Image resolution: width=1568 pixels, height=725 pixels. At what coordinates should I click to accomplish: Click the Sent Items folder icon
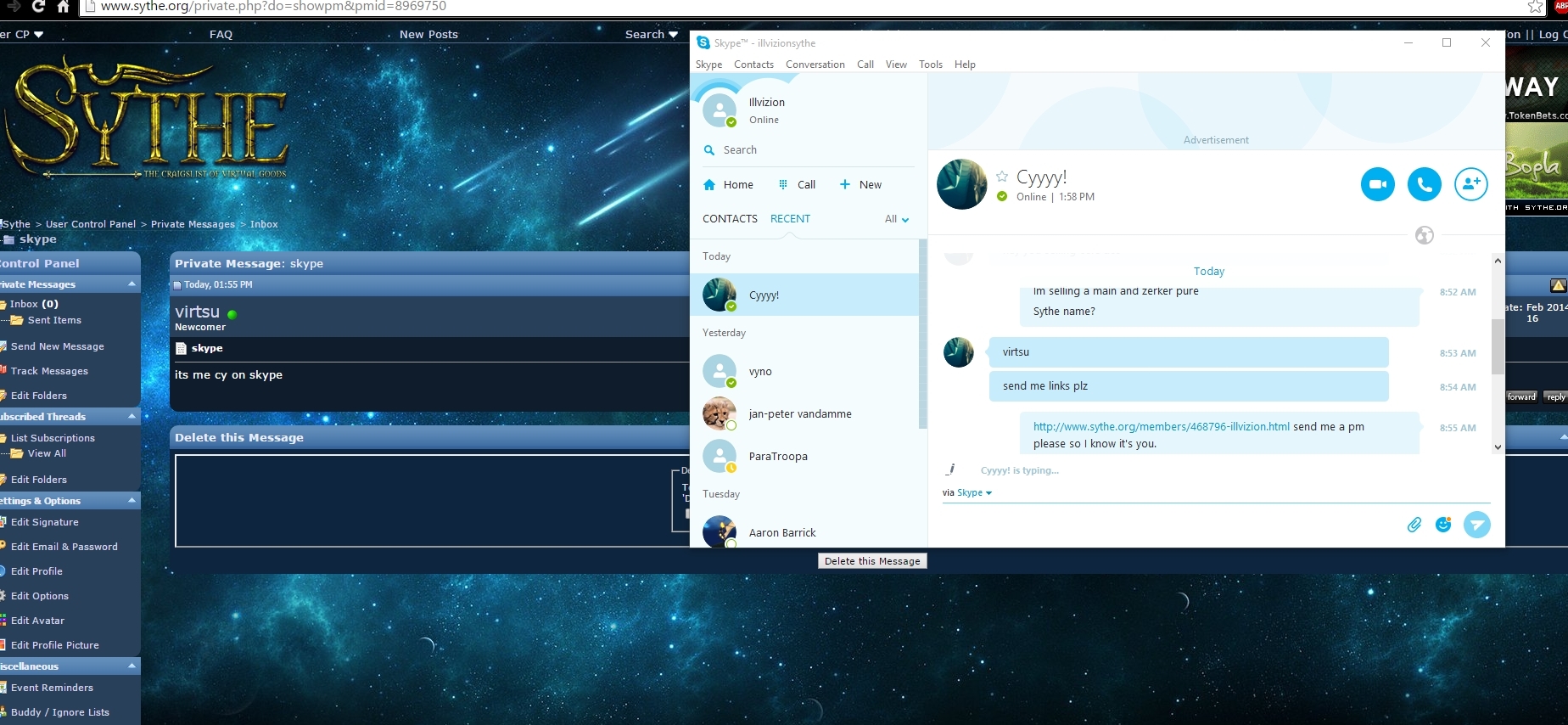(17, 320)
